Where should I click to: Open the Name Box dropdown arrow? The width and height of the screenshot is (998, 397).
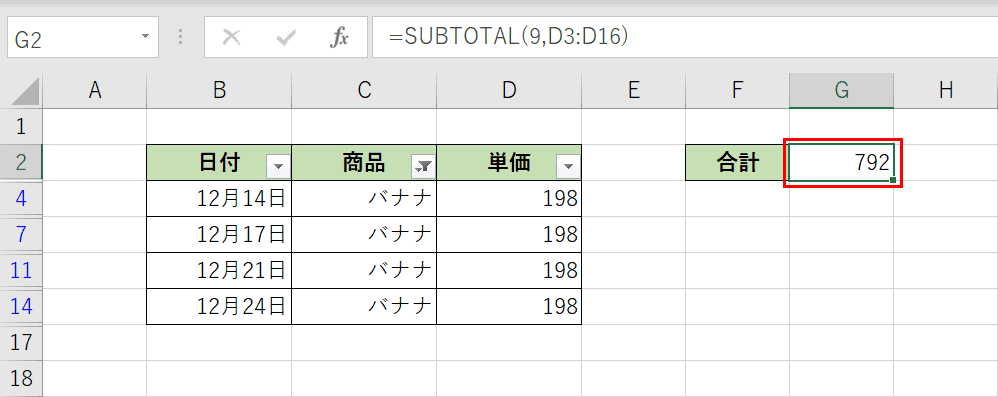coord(145,36)
